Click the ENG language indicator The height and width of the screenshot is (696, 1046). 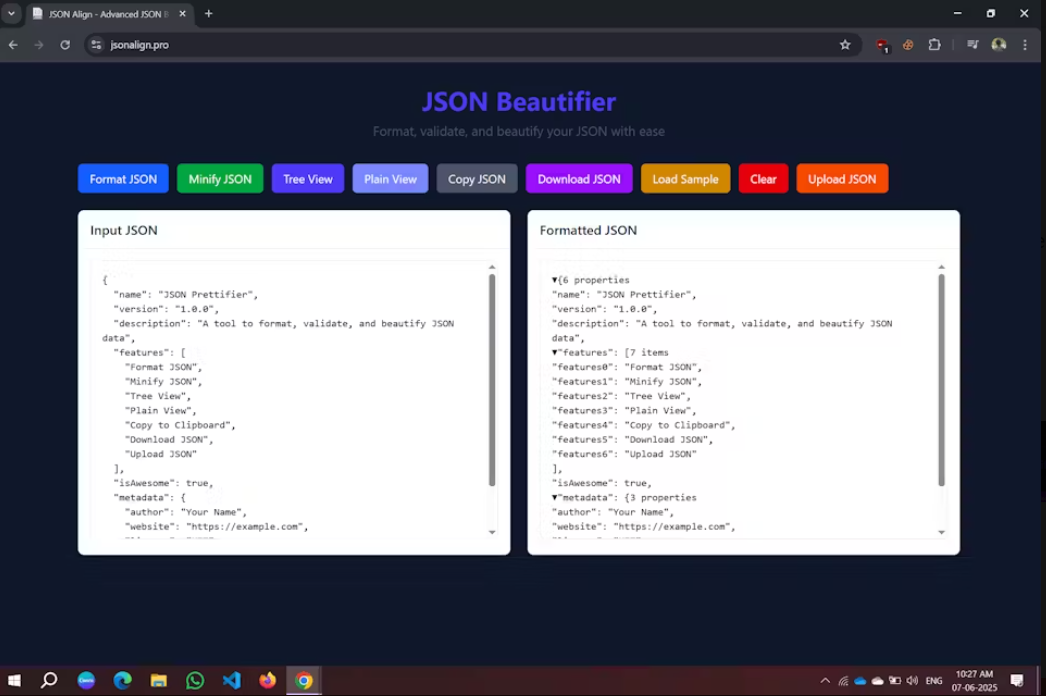point(934,681)
